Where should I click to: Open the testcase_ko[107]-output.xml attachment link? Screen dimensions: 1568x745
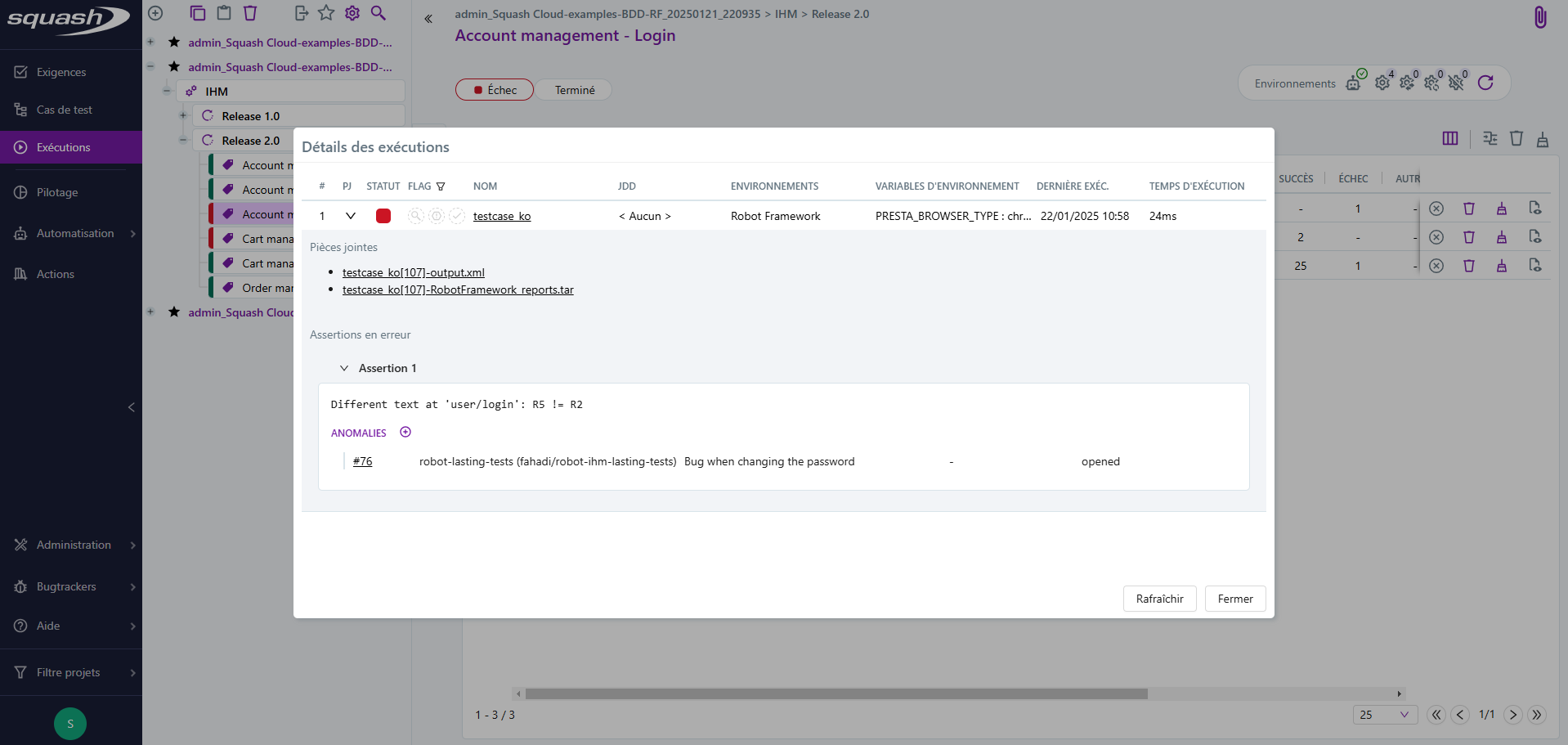coord(413,272)
